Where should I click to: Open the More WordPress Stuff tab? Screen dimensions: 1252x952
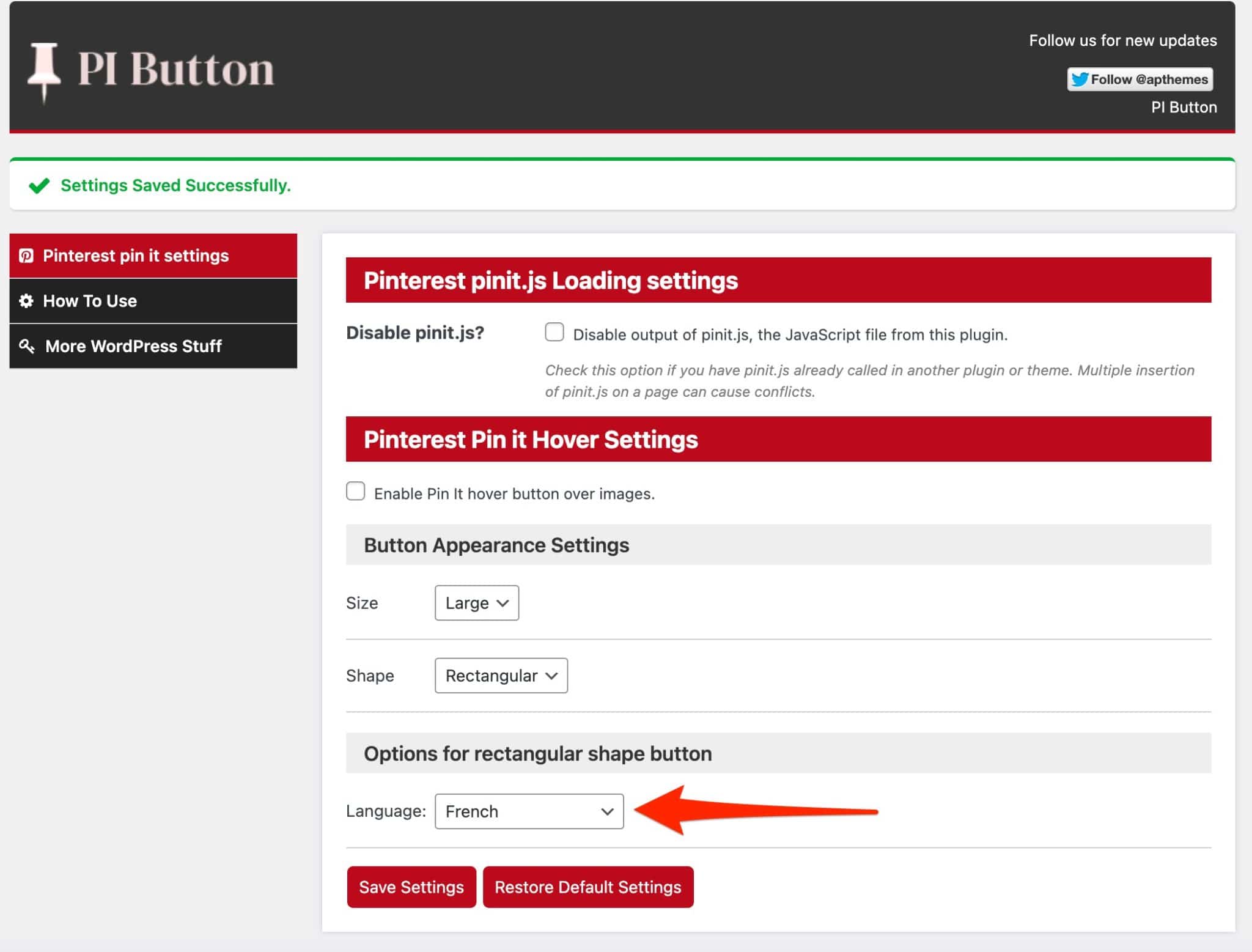(x=153, y=346)
